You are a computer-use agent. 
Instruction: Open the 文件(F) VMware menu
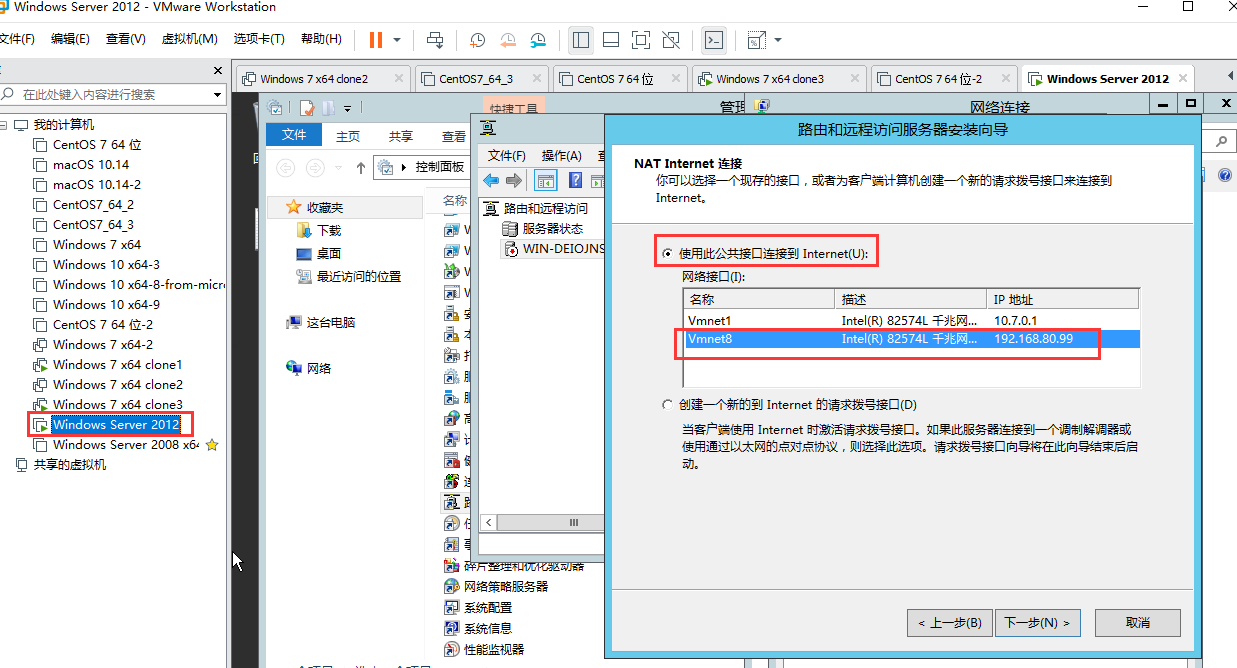(15, 40)
